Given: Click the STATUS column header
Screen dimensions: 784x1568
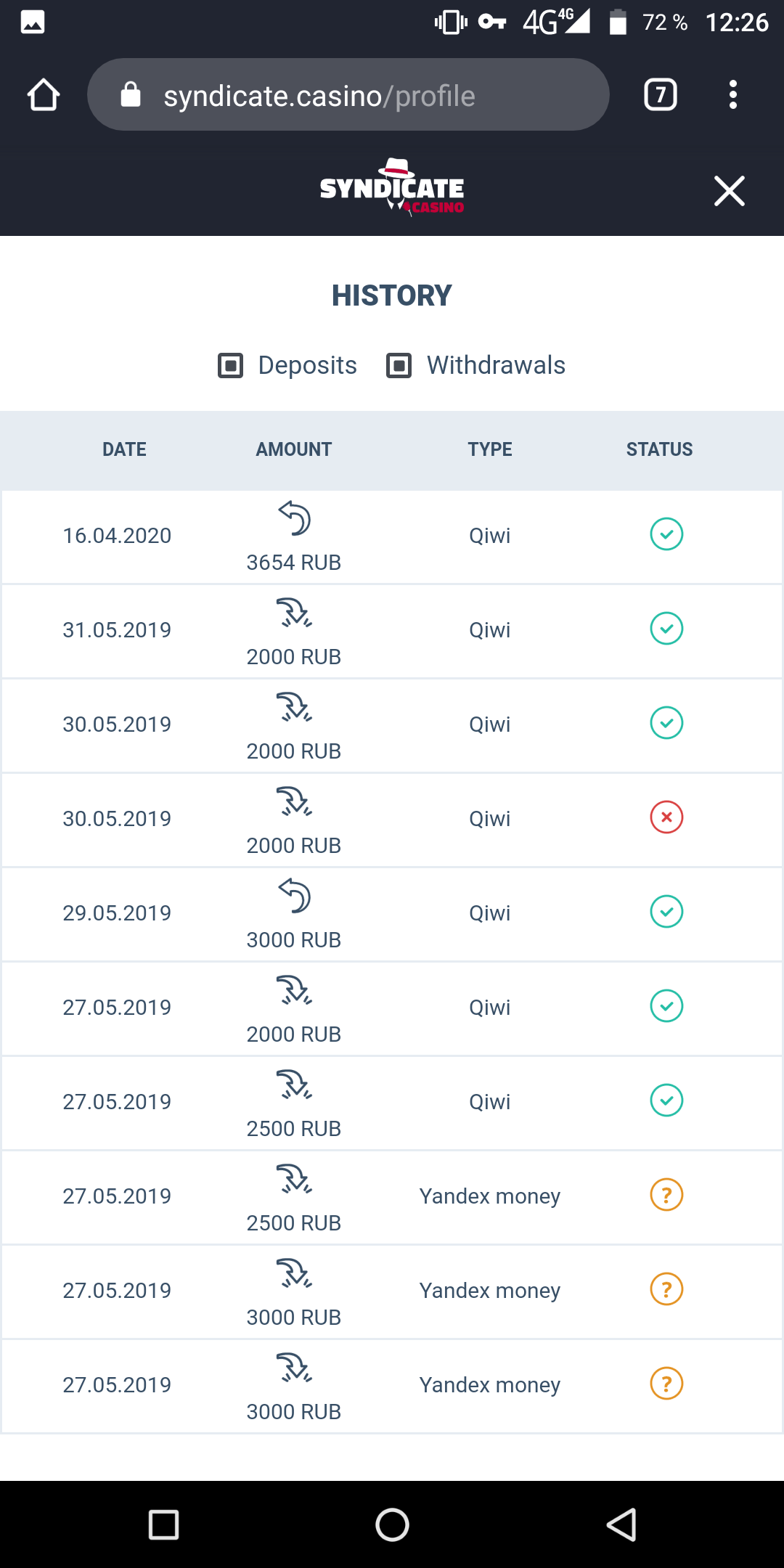Looking at the screenshot, I should [659, 449].
